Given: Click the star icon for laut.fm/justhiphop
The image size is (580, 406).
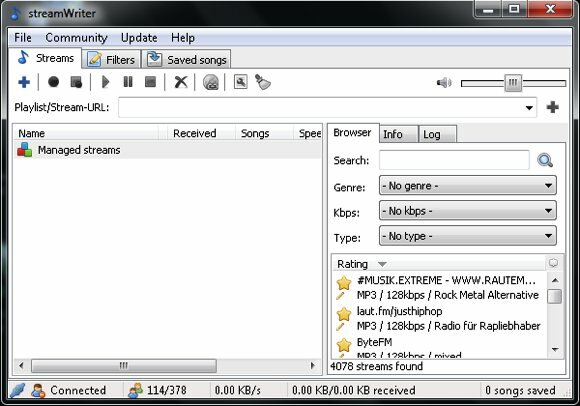Looking at the screenshot, I should (x=344, y=314).
